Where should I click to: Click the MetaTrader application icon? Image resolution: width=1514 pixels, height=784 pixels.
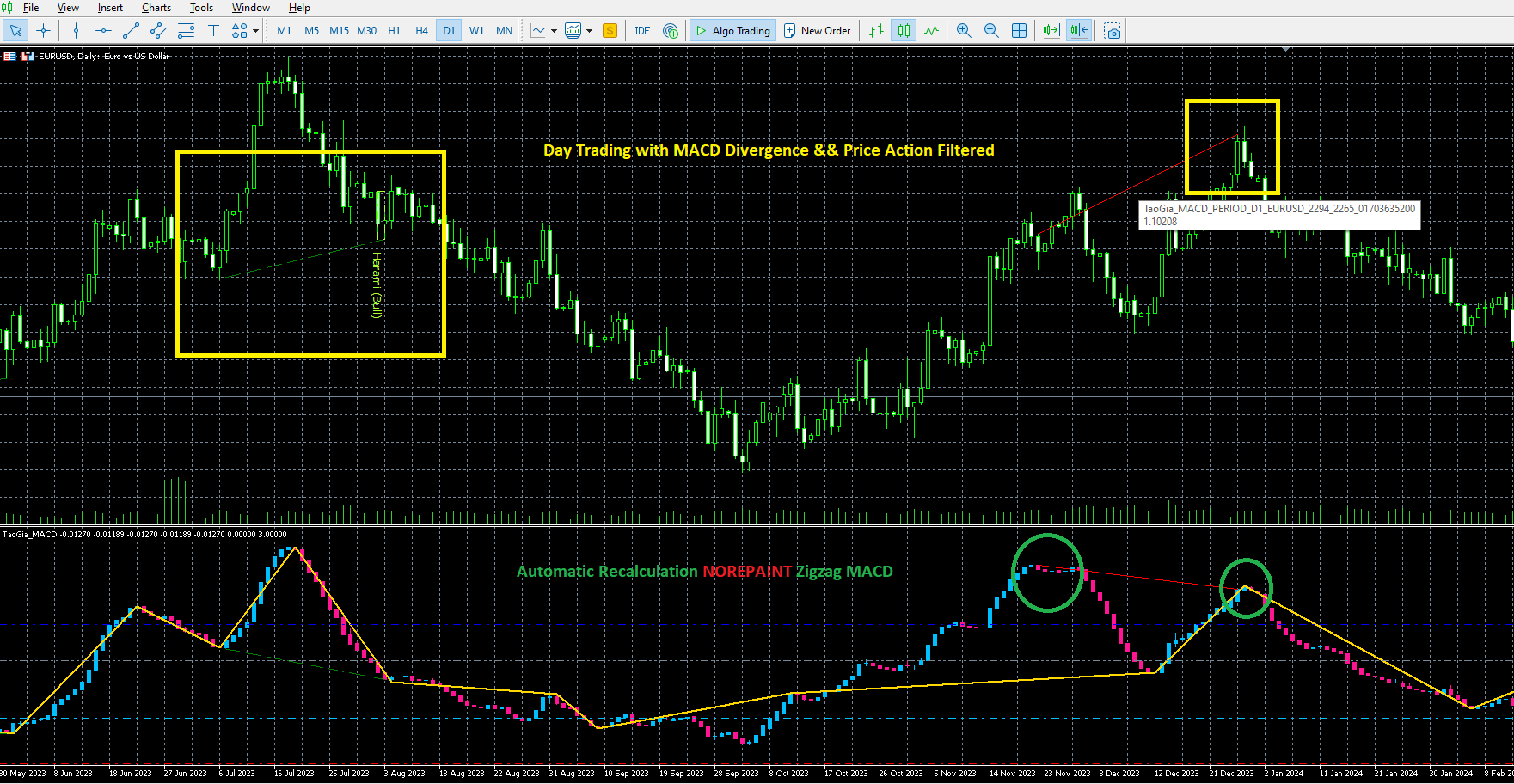click(8, 8)
